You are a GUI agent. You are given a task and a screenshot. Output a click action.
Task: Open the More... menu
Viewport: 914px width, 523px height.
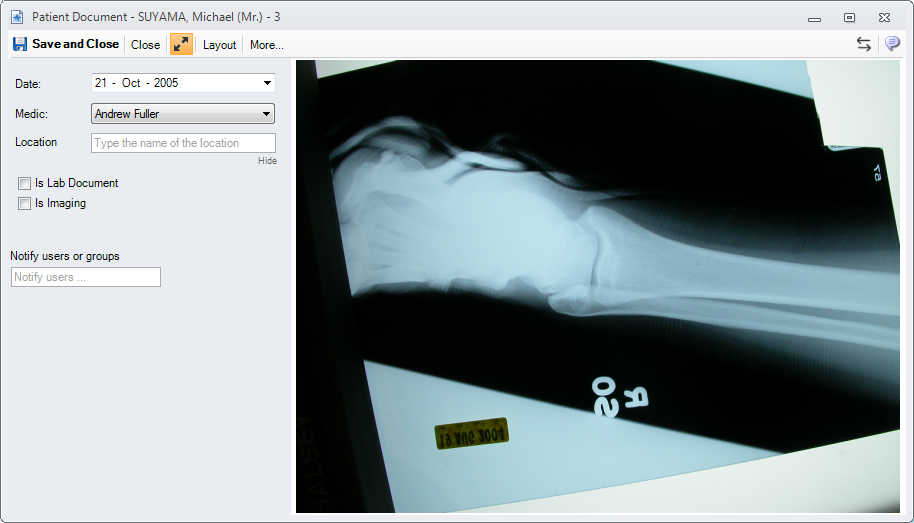(266, 45)
